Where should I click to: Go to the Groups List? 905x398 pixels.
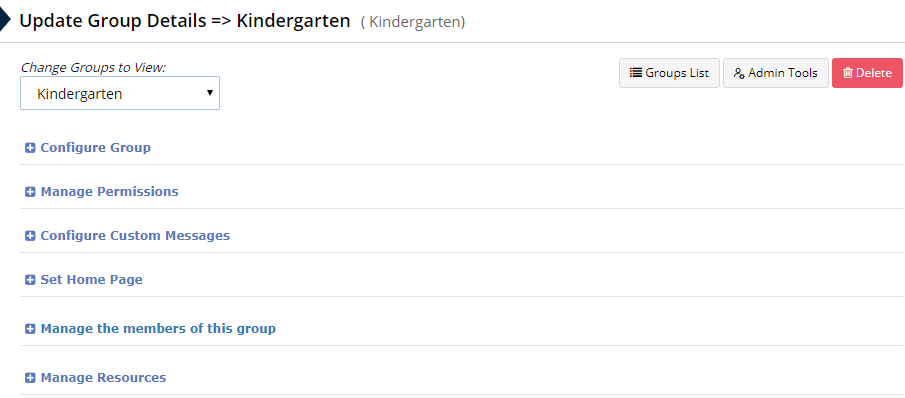(x=670, y=73)
